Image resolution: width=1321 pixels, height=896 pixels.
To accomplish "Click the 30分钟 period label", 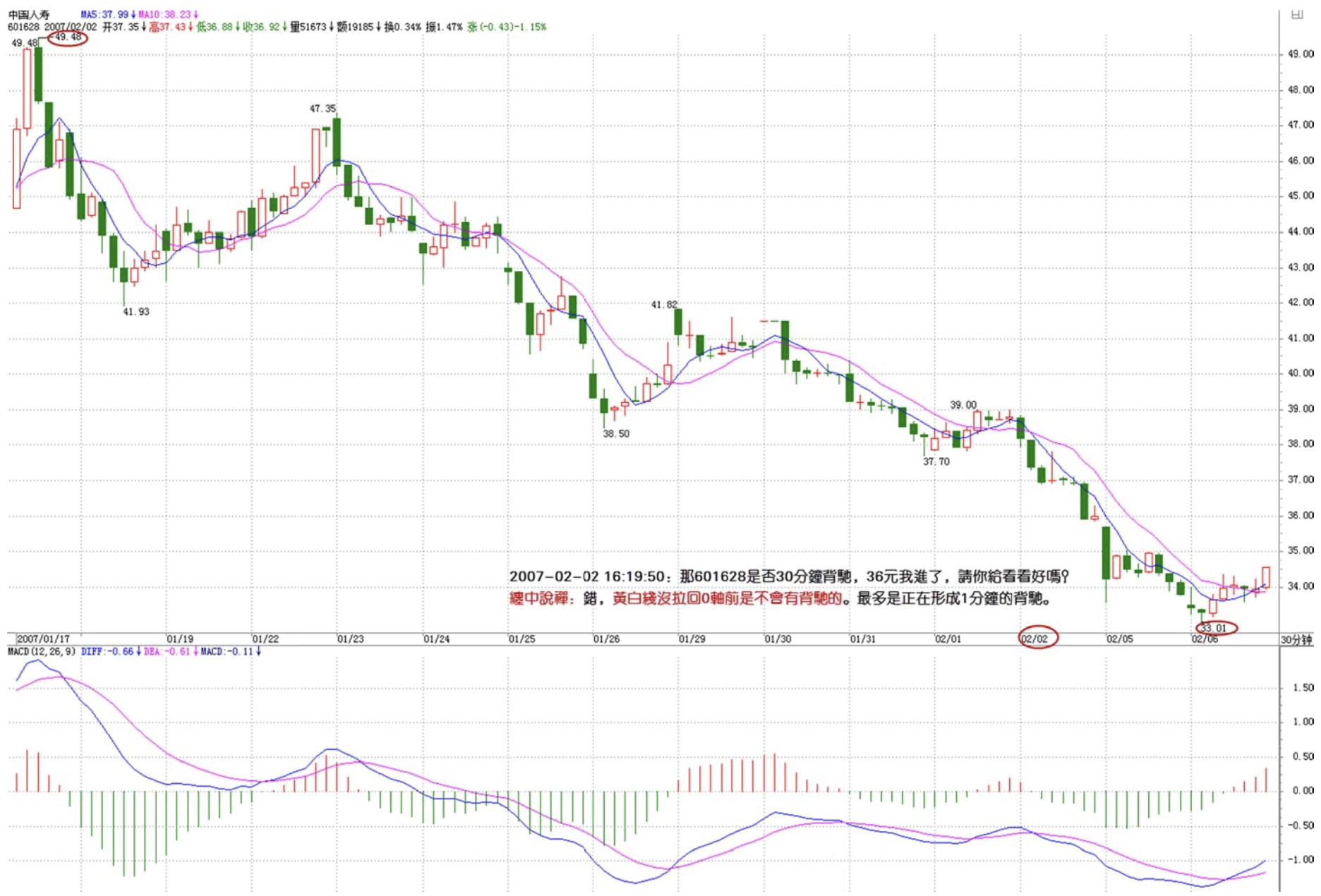I will 1296,640.
